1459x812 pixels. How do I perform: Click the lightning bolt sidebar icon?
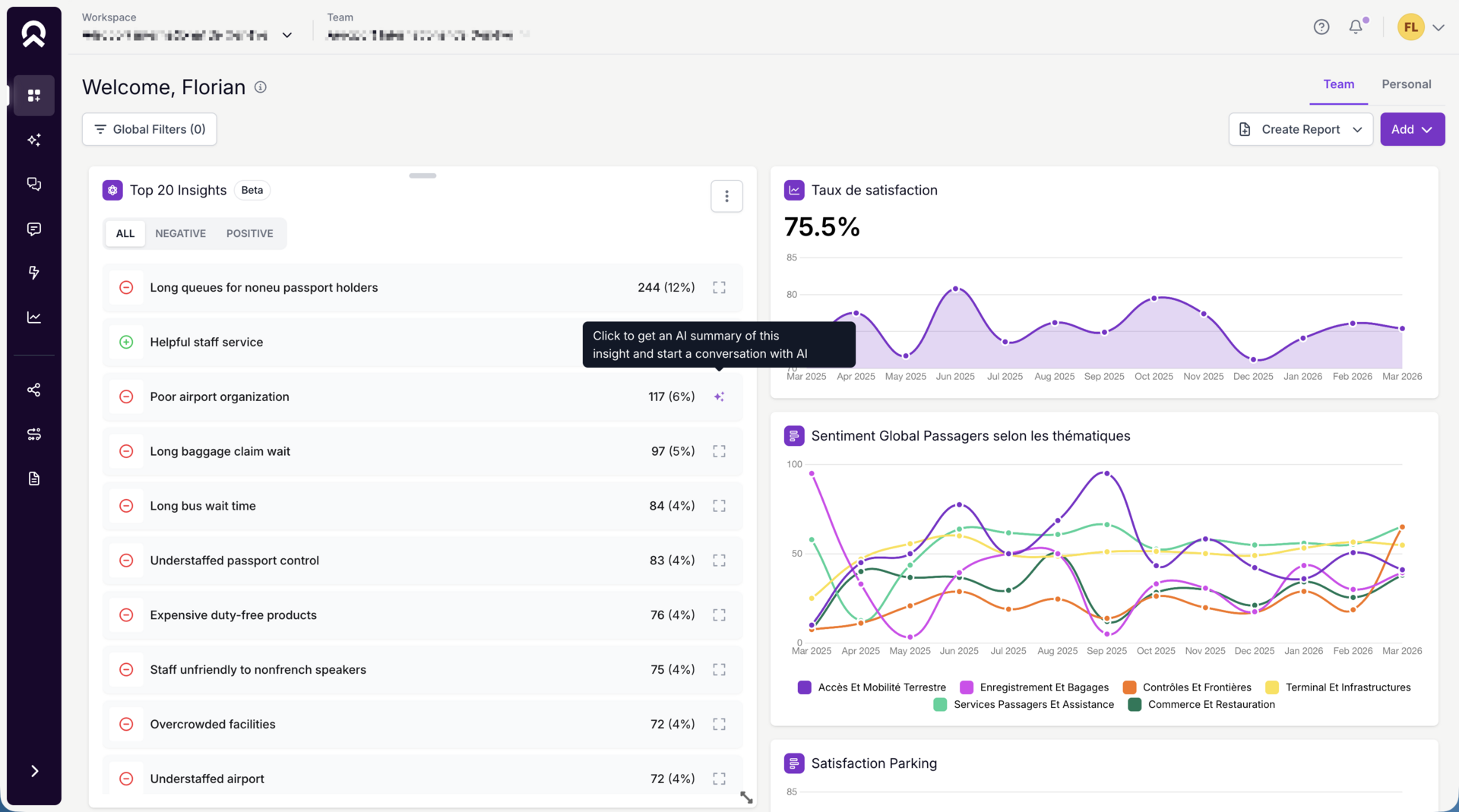click(x=34, y=273)
